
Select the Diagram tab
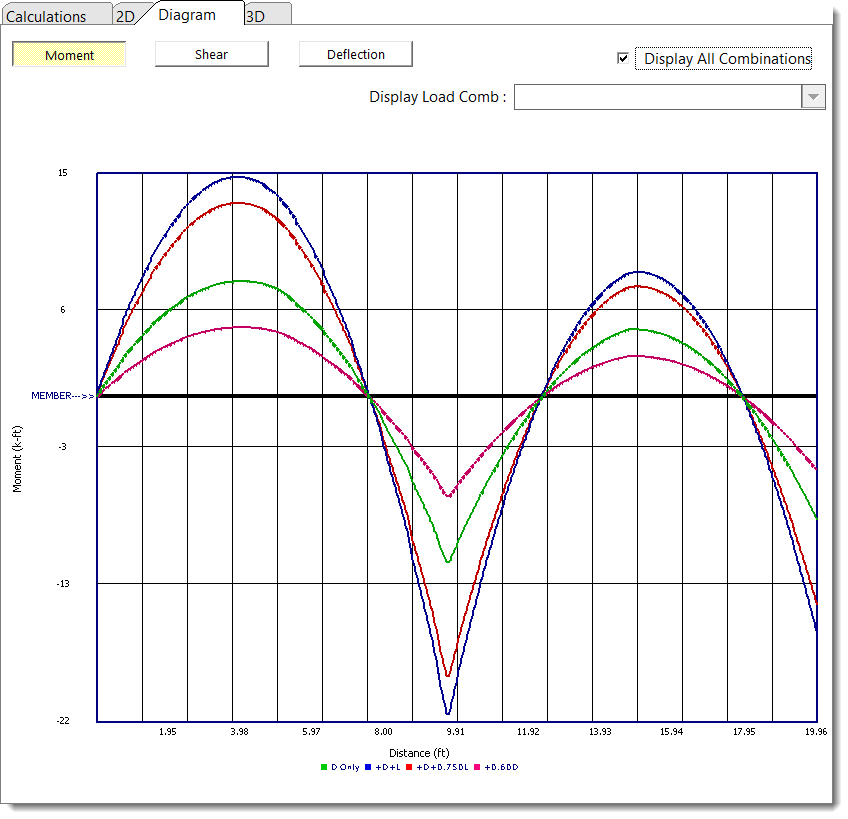(x=187, y=15)
